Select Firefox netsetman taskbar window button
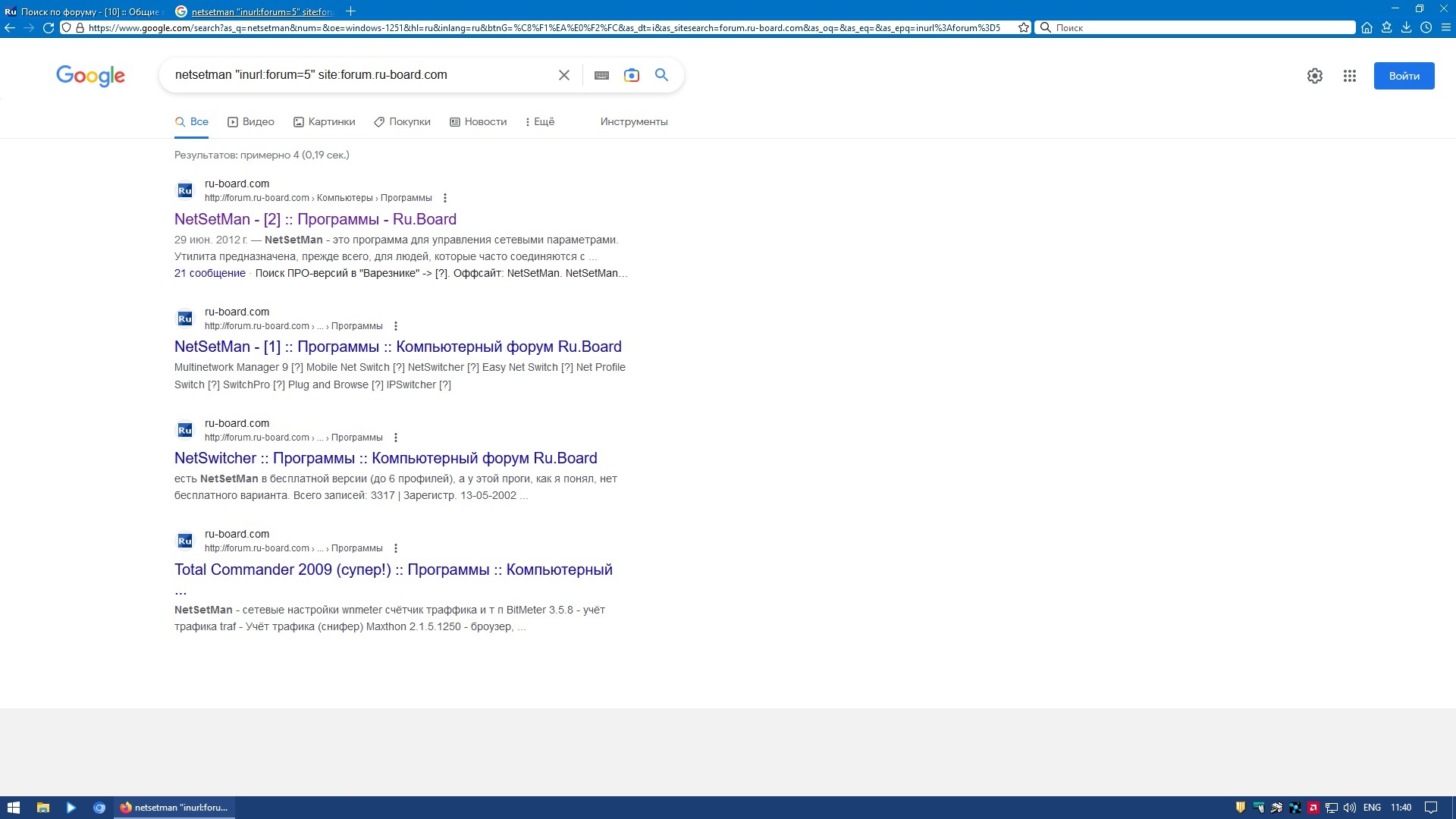The image size is (1456, 819). (x=174, y=808)
